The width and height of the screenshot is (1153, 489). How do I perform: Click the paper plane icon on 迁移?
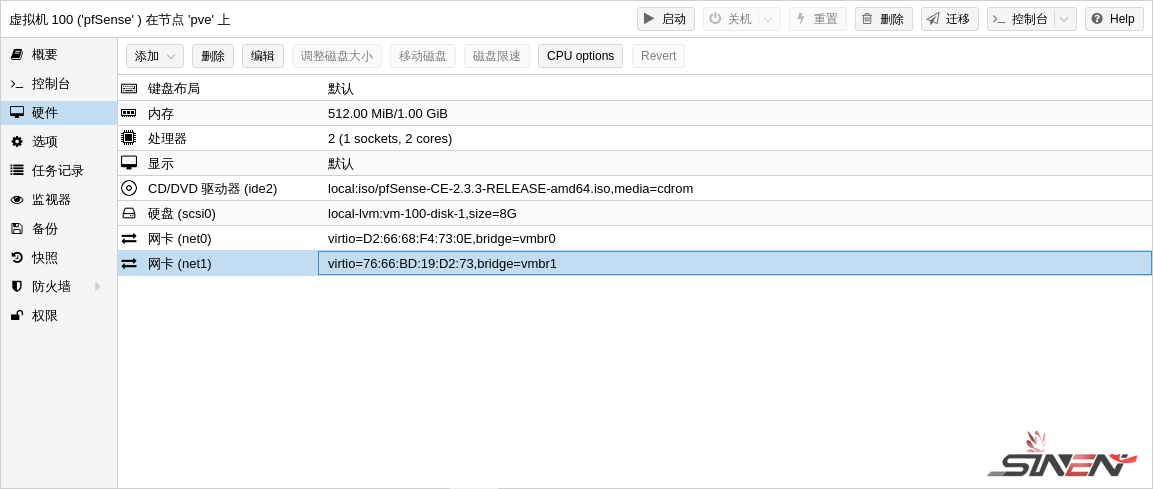(x=932, y=18)
